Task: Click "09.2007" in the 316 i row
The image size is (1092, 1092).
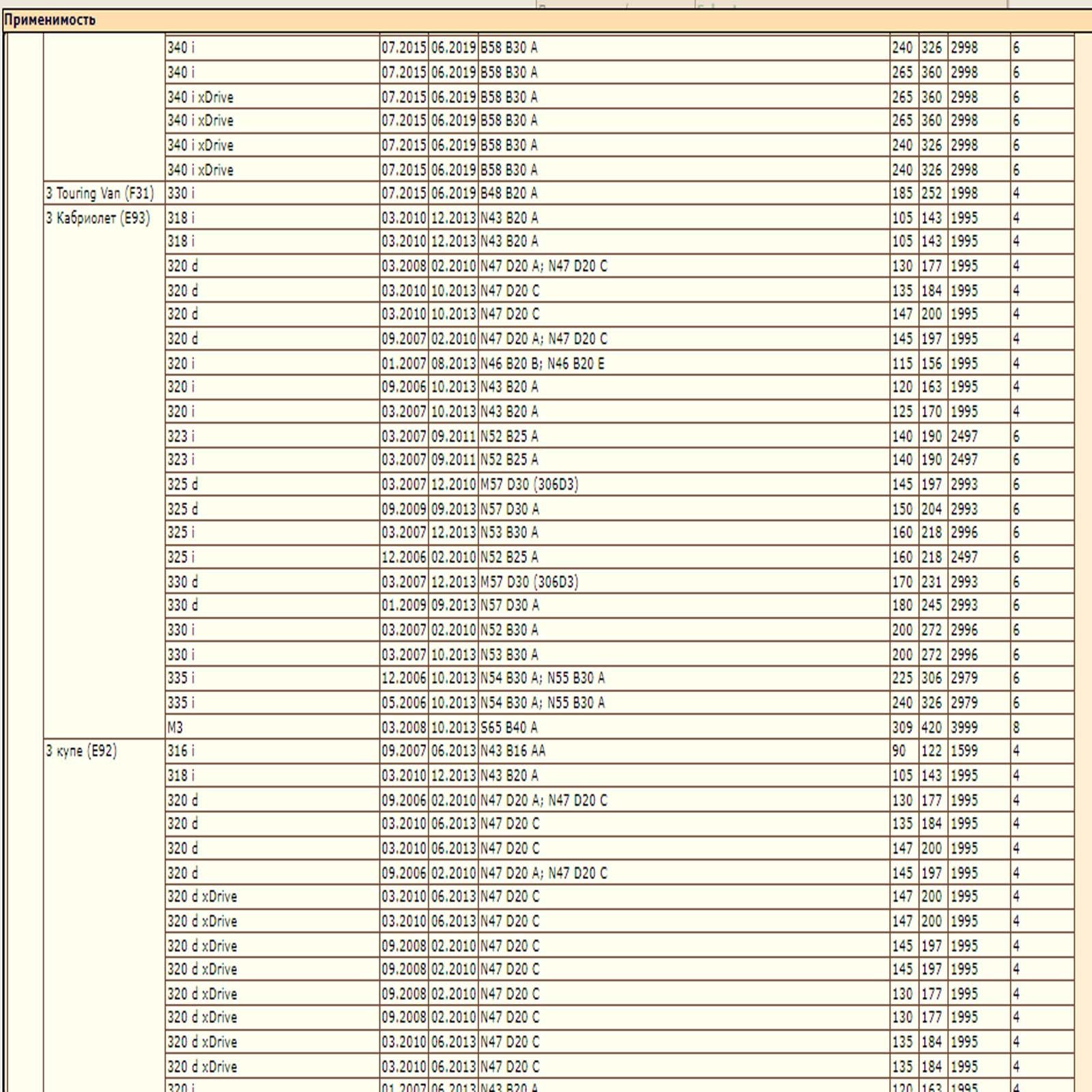Action: point(404,751)
